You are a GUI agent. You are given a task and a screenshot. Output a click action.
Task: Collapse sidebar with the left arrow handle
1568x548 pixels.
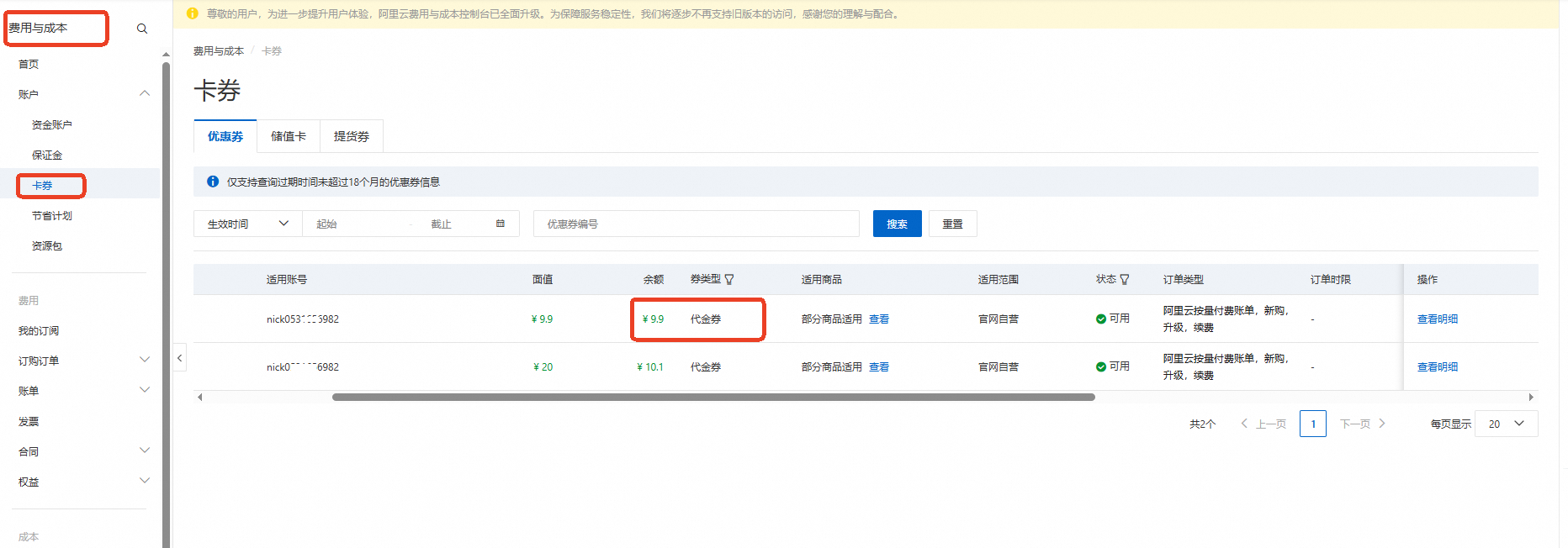179,358
